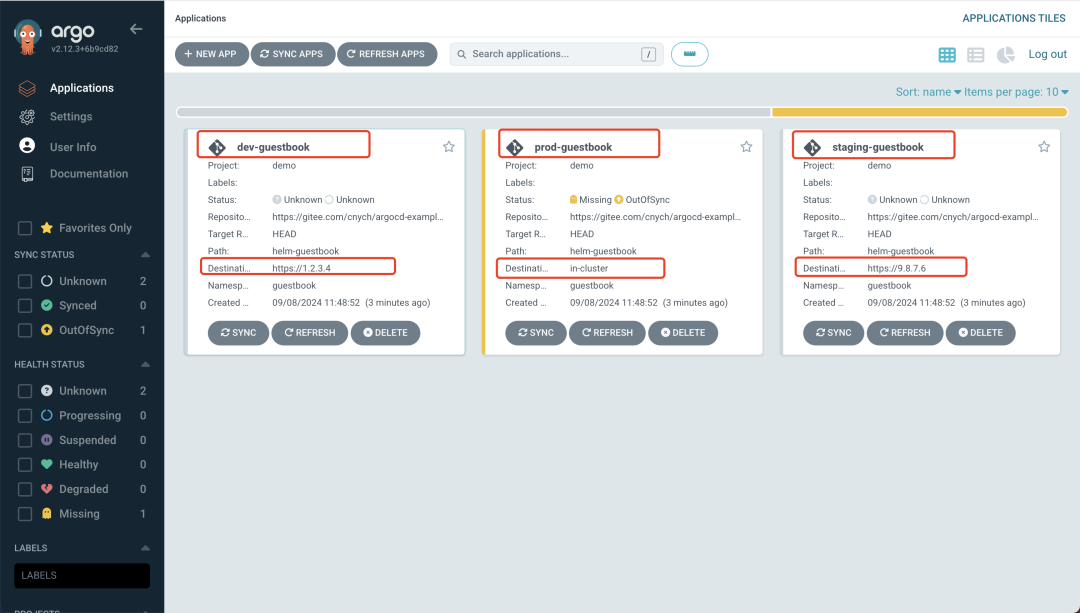Check the Suspended filter

(x=25, y=440)
